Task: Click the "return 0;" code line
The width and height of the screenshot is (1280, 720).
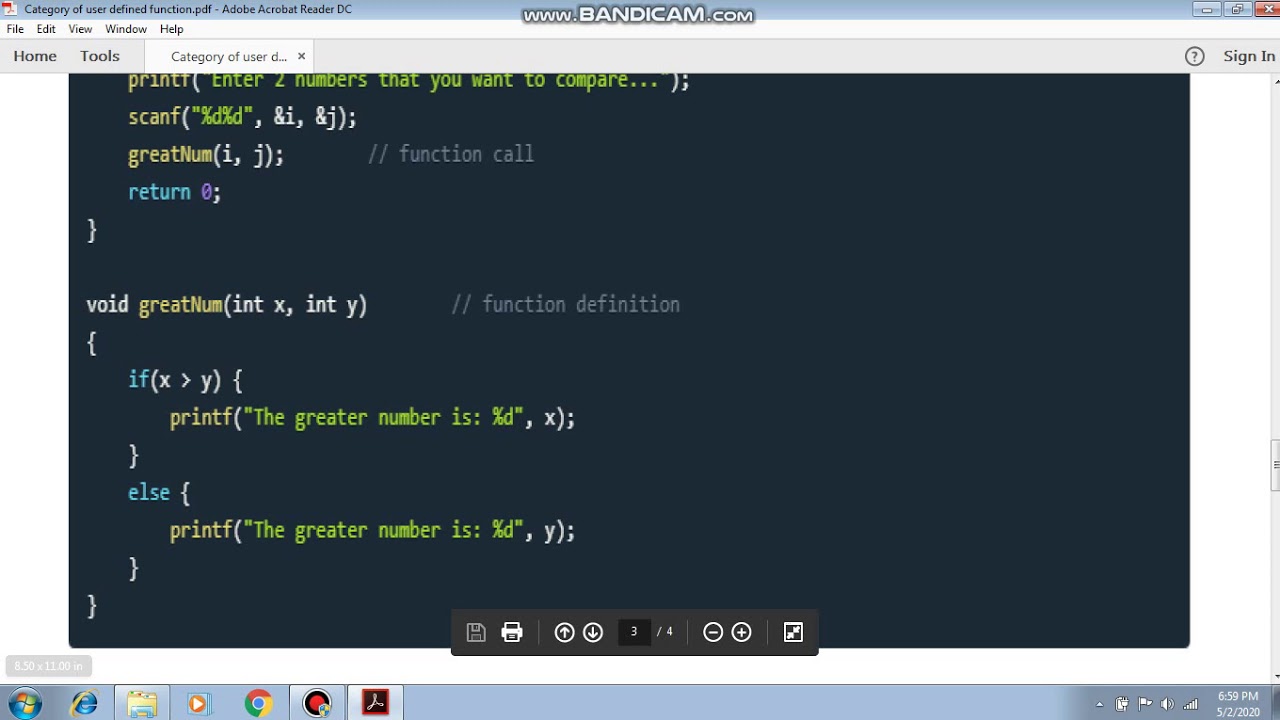Action: click(x=174, y=192)
